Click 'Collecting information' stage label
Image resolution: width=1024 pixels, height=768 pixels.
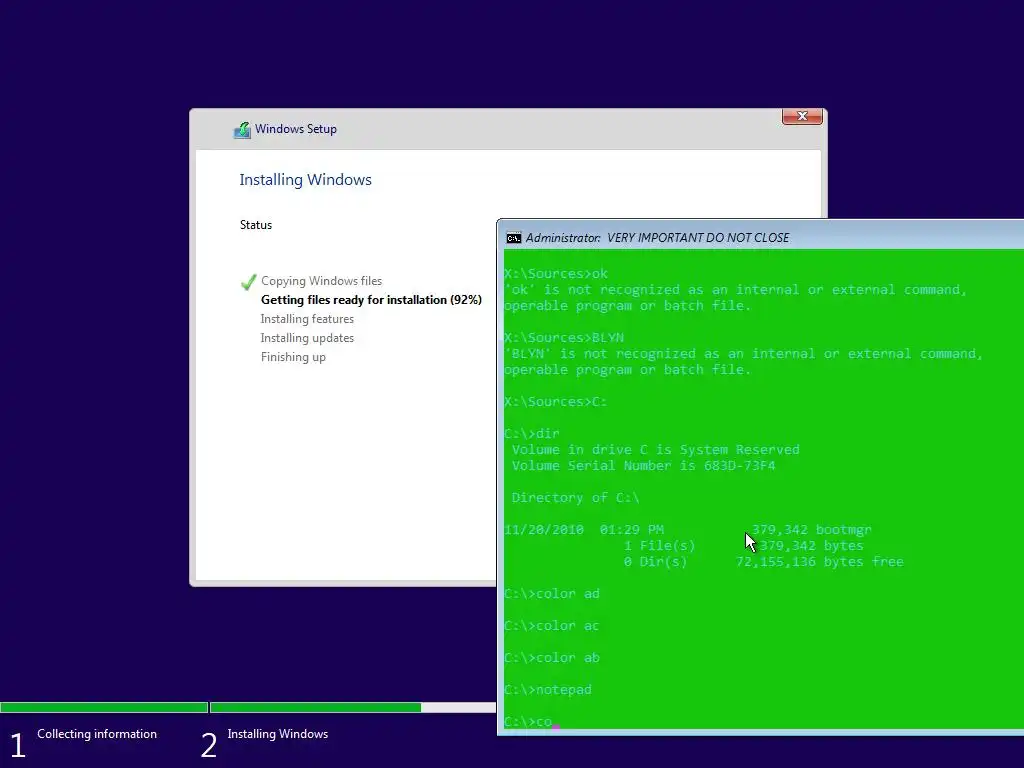click(97, 734)
